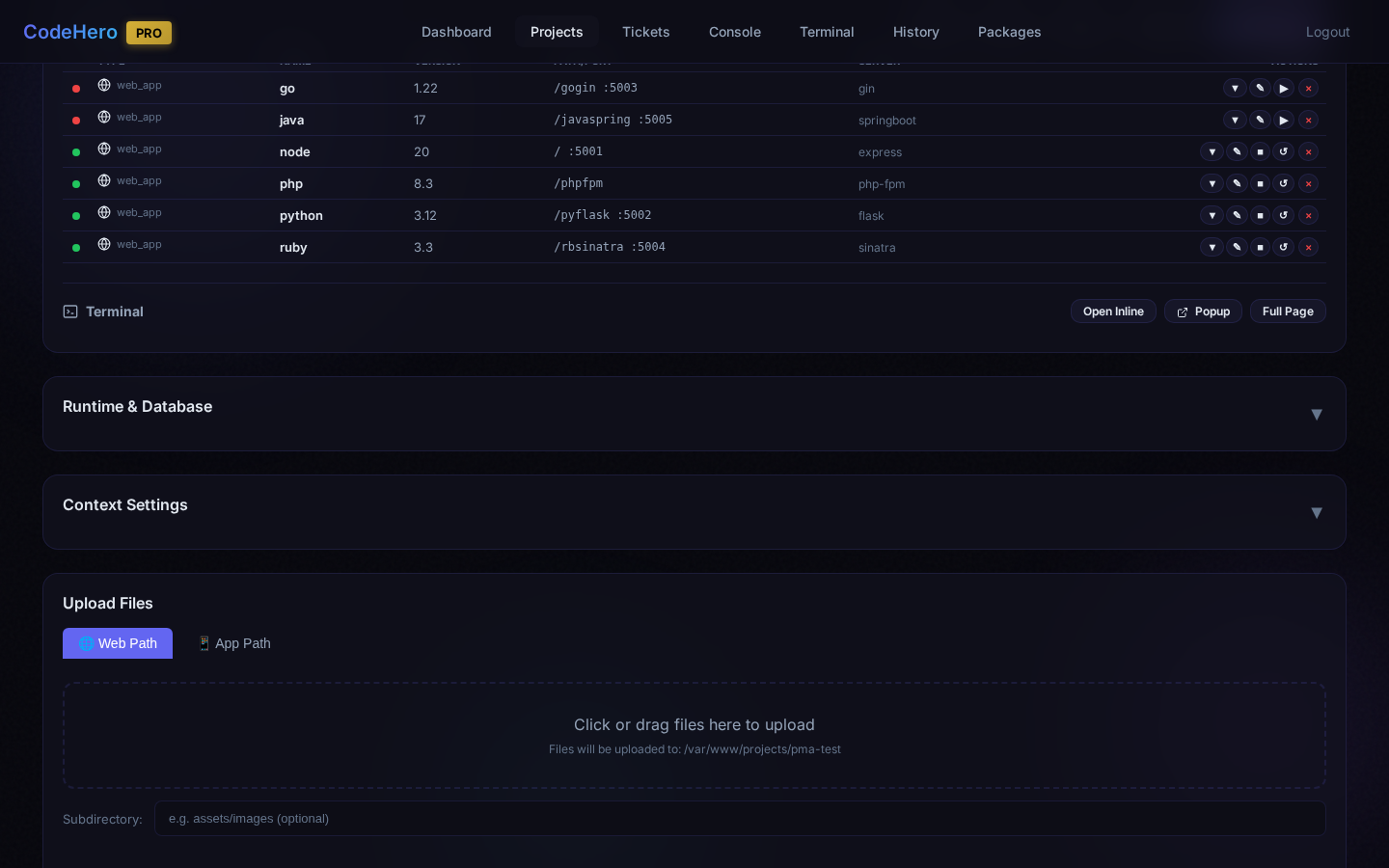
Task: Open terminal in a Popup window
Action: [1203, 312]
